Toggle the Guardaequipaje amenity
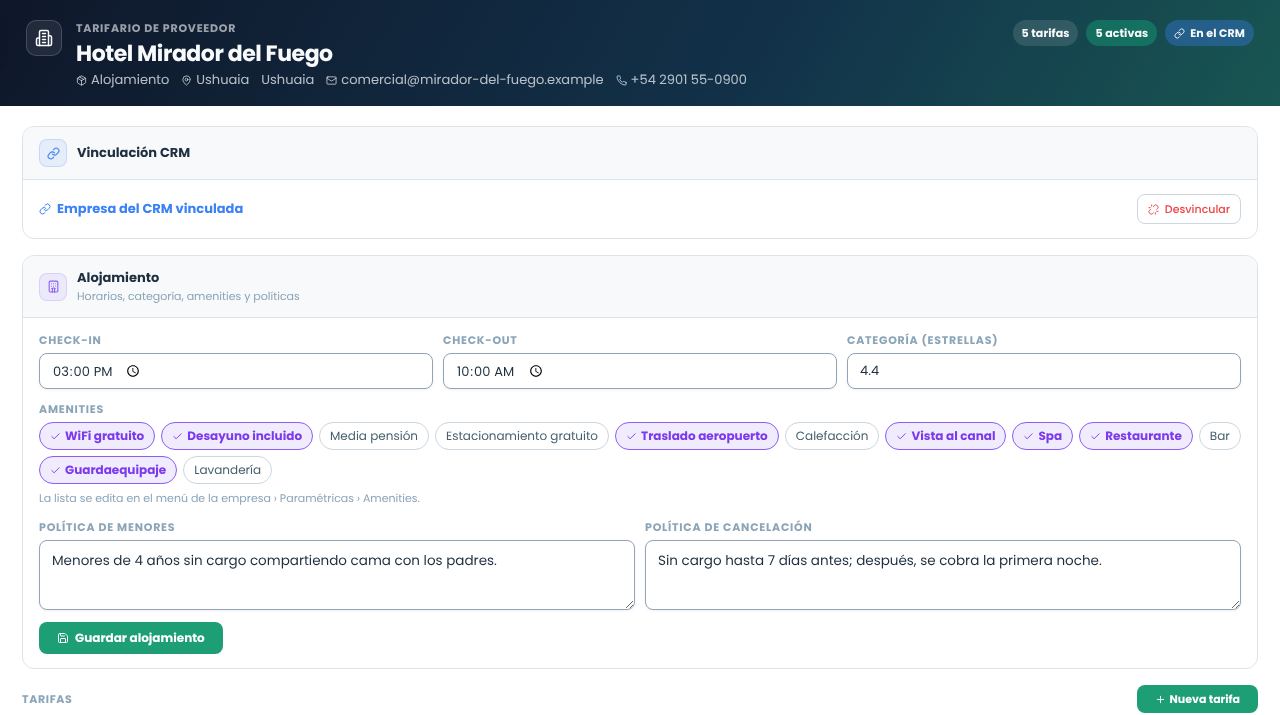 [108, 470]
